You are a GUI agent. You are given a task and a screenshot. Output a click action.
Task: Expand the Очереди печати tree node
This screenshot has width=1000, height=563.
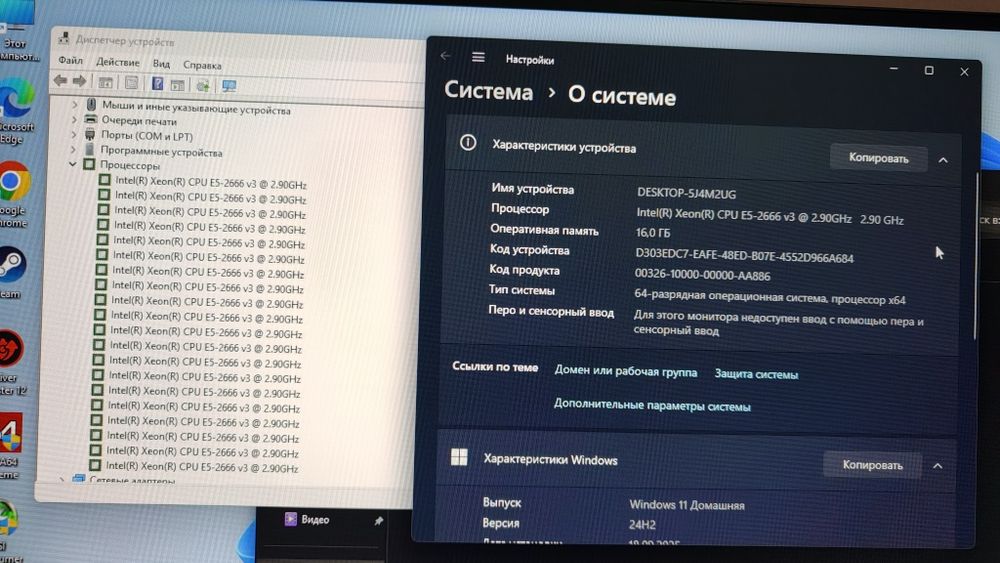coord(74,119)
